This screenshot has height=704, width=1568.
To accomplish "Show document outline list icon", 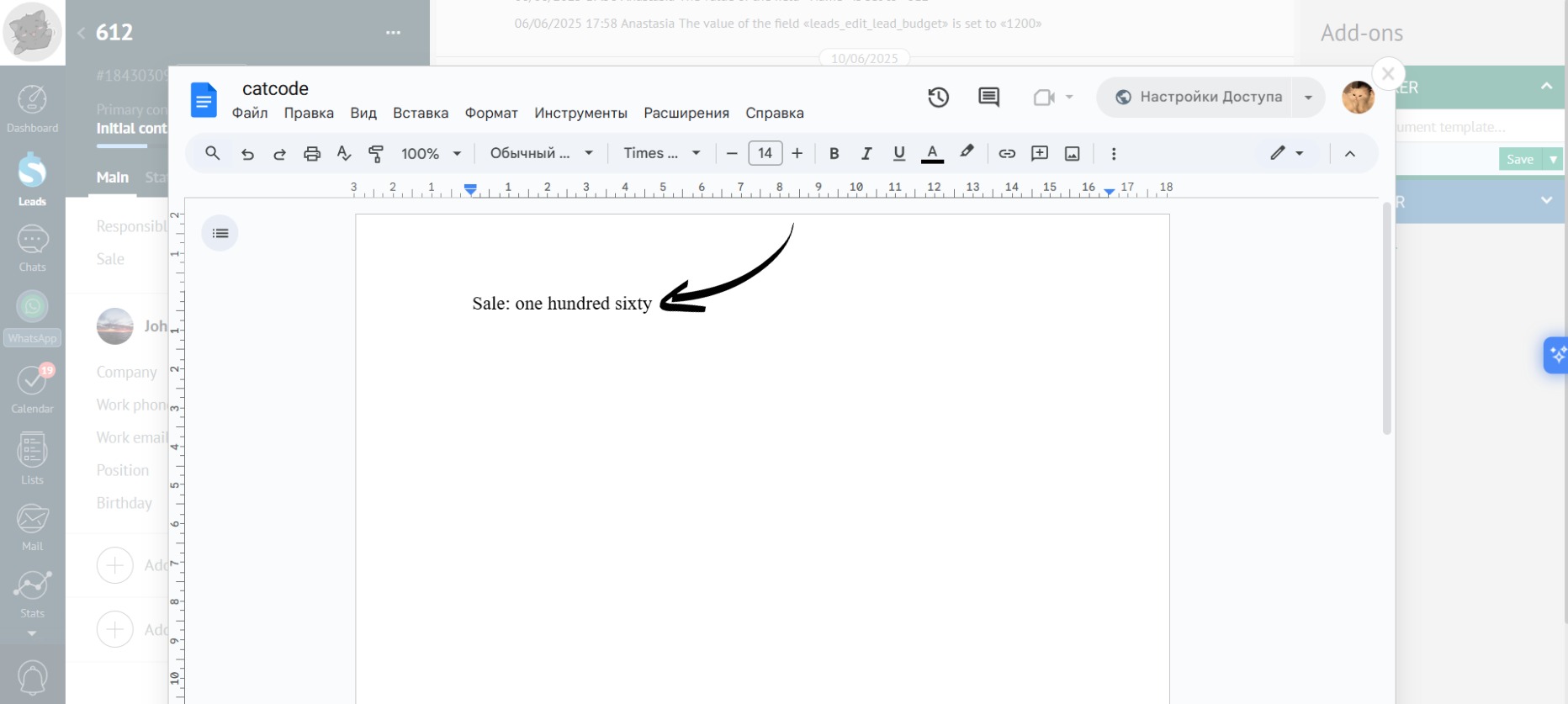I will click(220, 233).
